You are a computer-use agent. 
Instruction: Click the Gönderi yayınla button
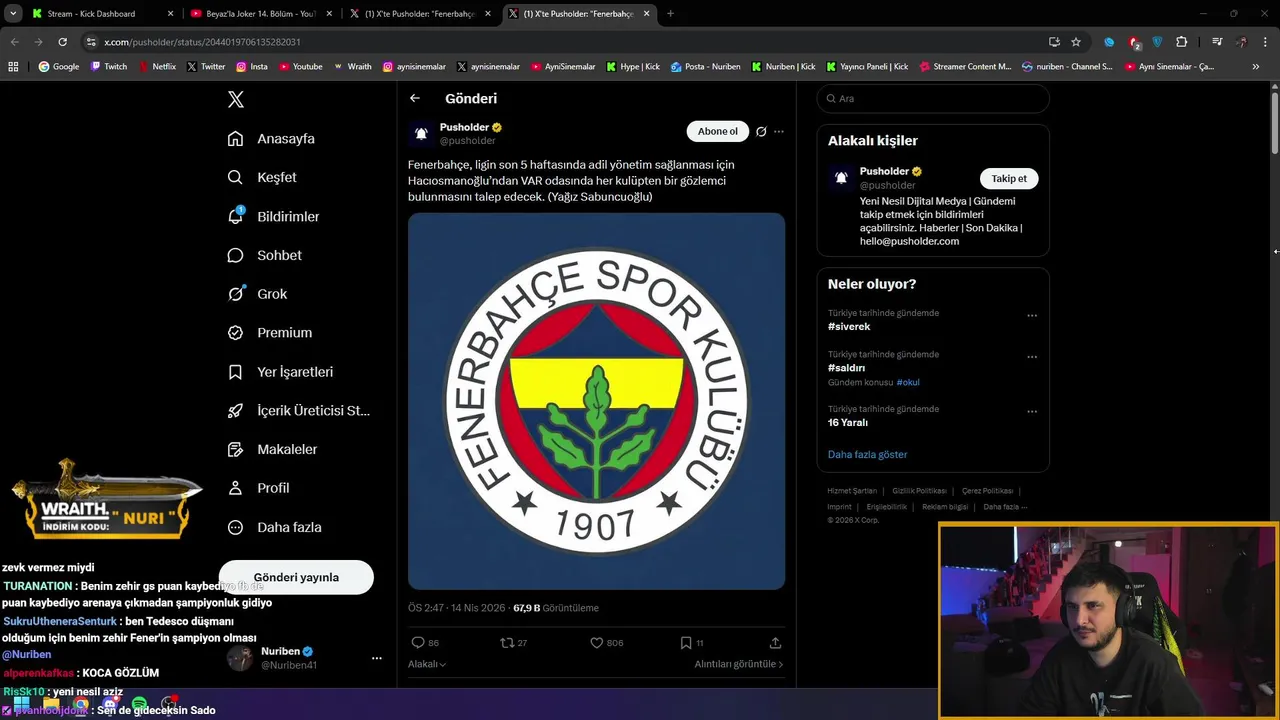pos(296,577)
